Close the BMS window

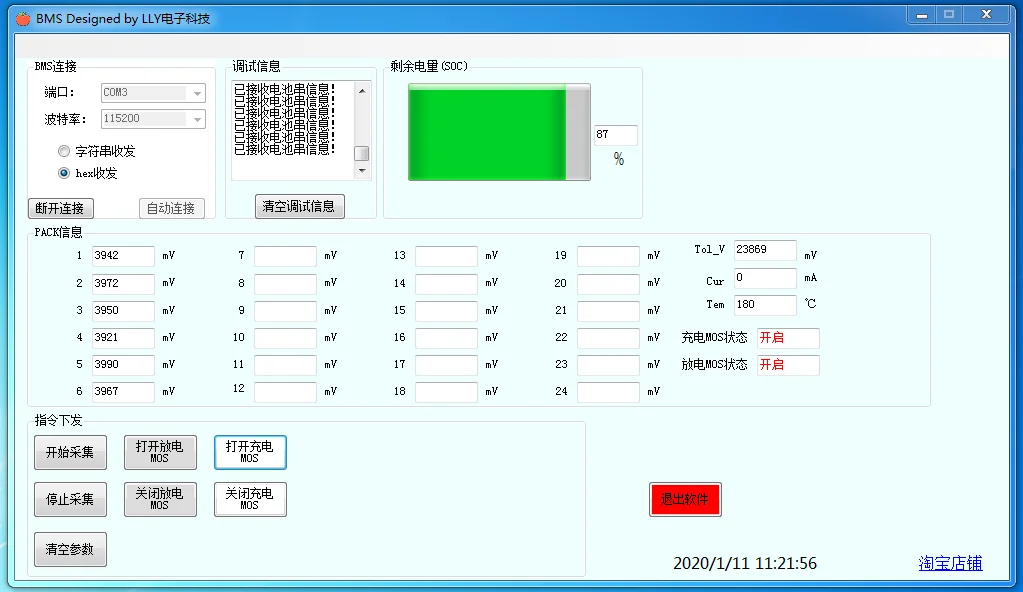[986, 15]
